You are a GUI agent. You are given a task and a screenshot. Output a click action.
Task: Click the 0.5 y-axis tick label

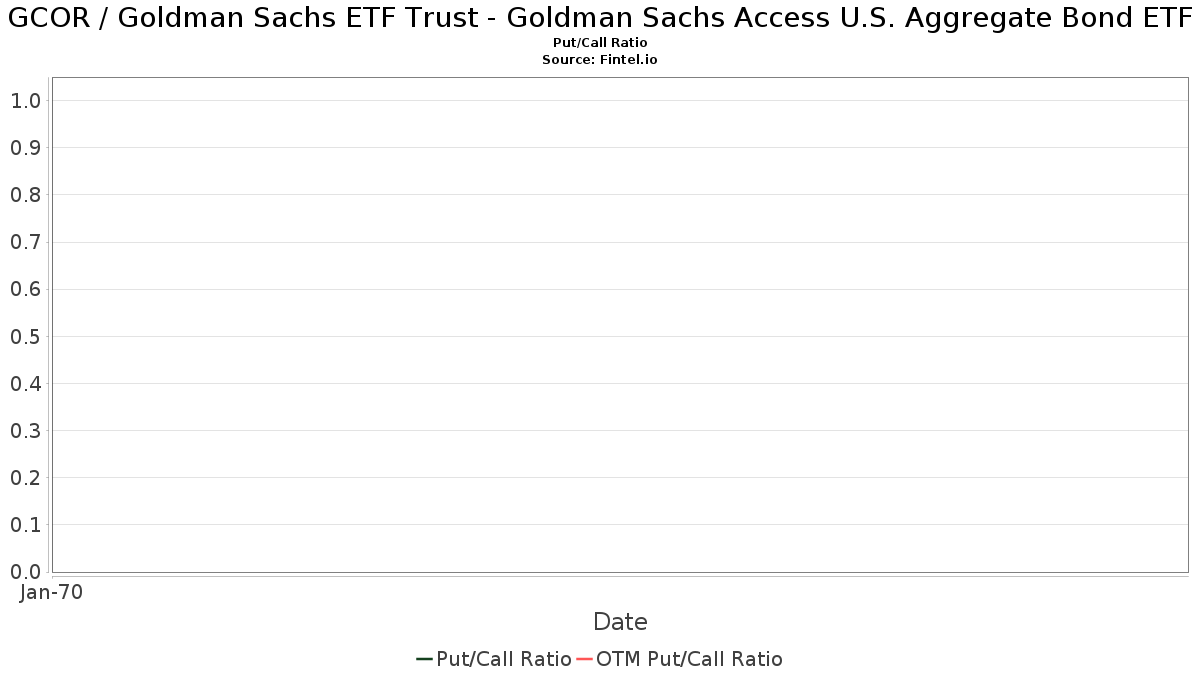click(25, 336)
